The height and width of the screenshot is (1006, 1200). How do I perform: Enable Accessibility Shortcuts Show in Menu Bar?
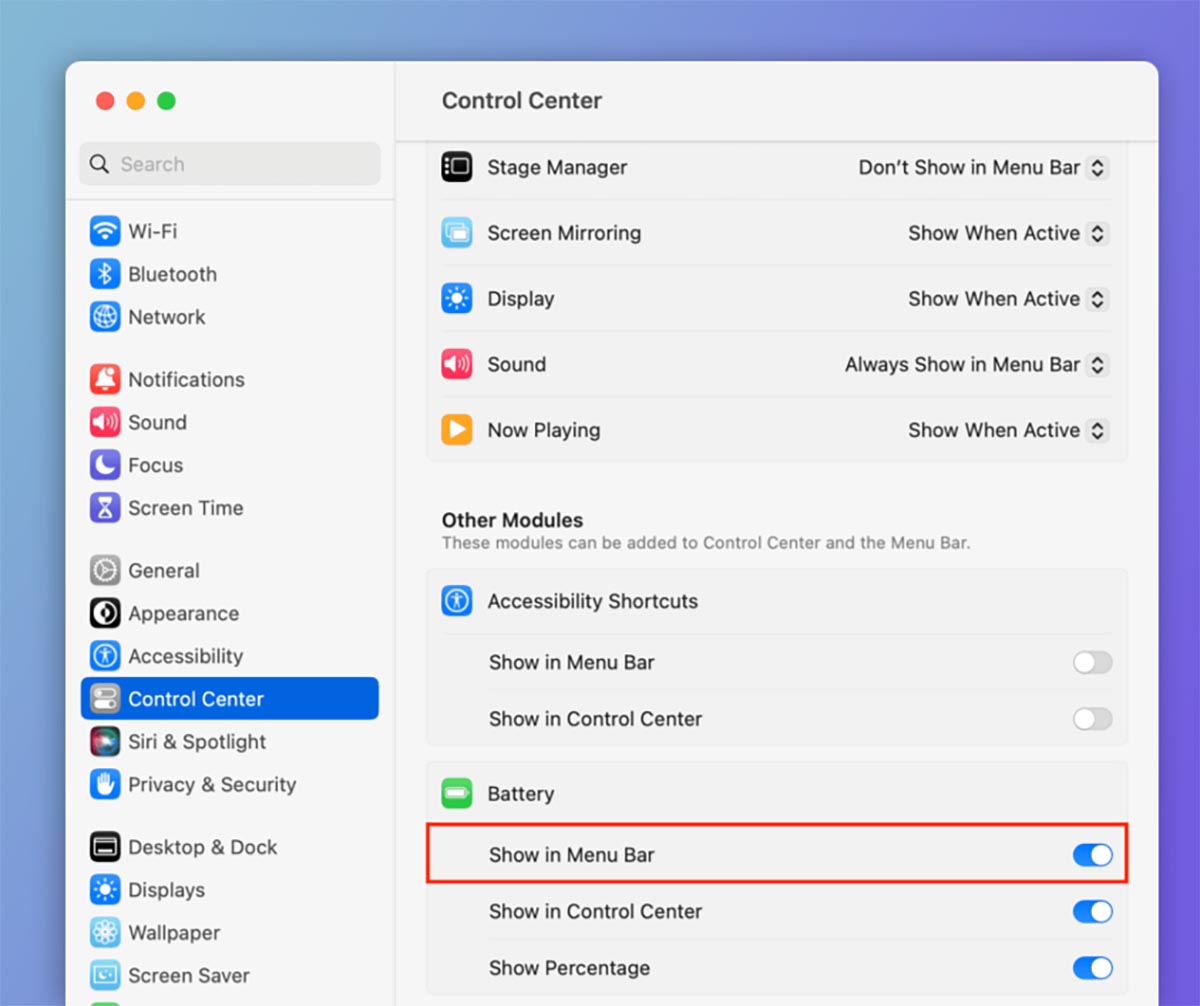click(x=1092, y=662)
